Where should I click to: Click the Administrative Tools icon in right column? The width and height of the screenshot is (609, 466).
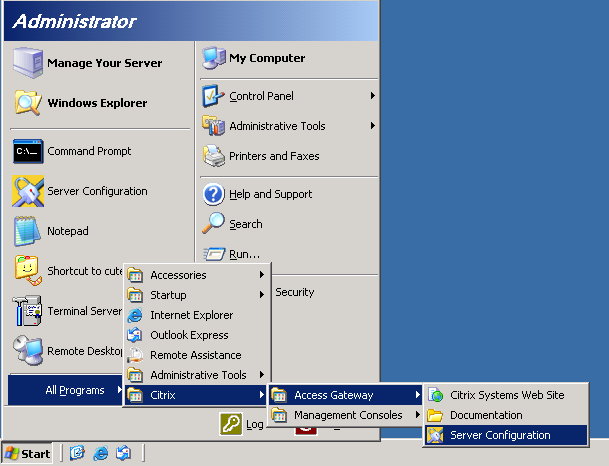pos(213,126)
